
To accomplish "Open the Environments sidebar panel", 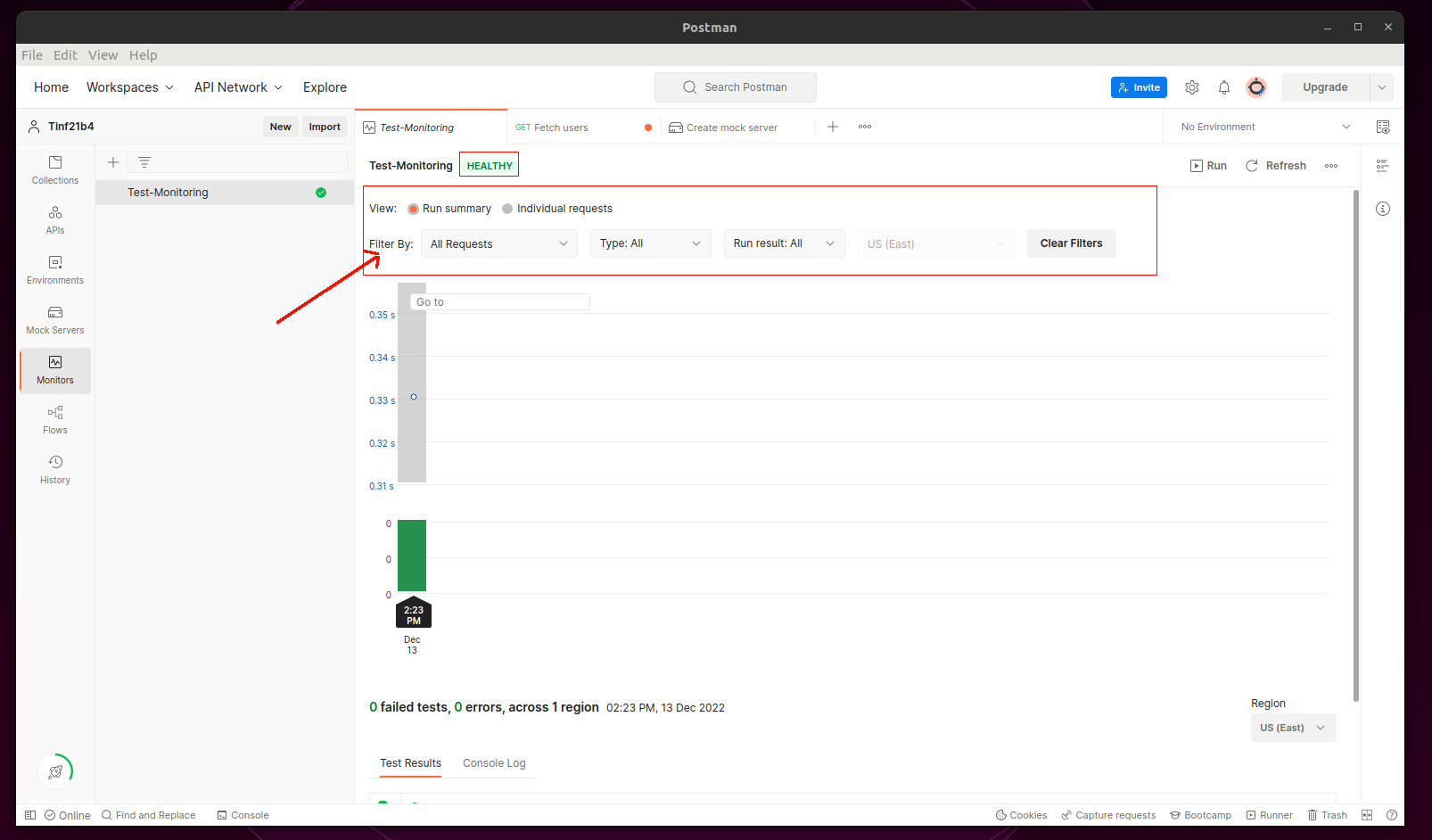I will pos(54,270).
